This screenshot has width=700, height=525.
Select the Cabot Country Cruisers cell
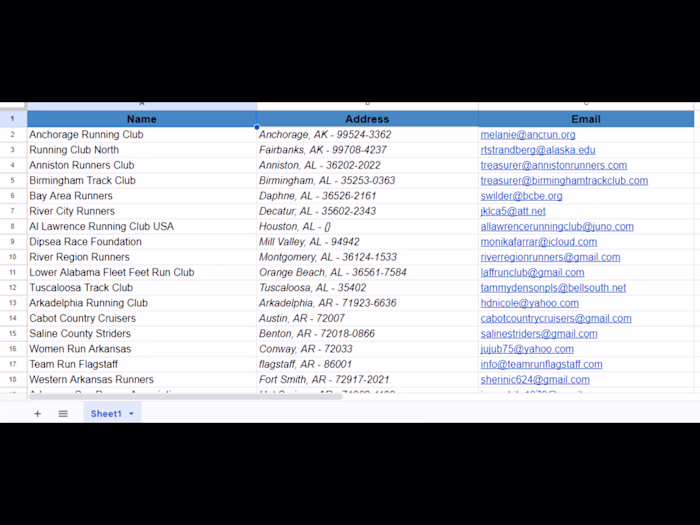(x=142, y=318)
